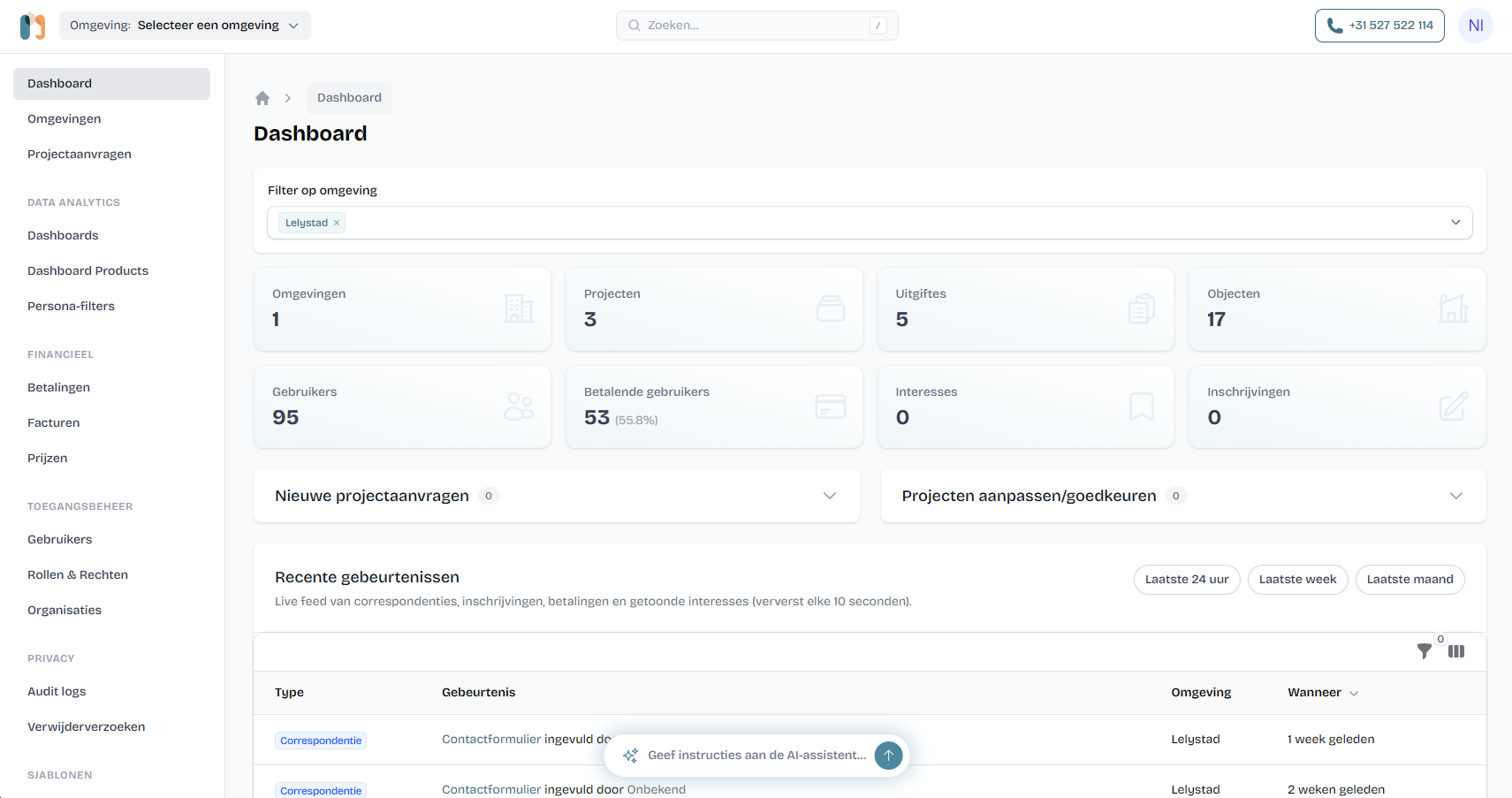This screenshot has width=1512, height=798.
Task: Click the Interesses bookmark icon
Action: [1142, 407]
